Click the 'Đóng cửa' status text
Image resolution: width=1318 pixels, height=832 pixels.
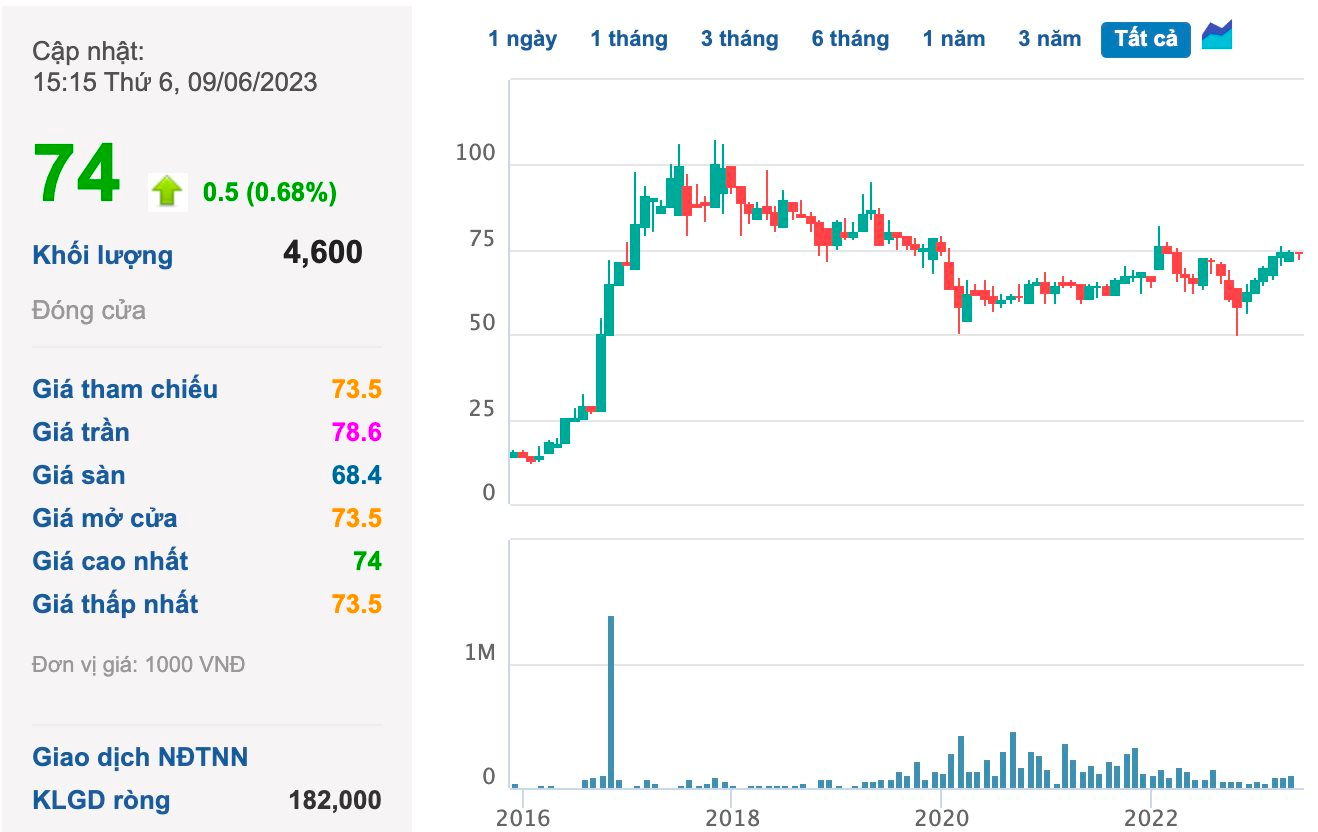(89, 310)
